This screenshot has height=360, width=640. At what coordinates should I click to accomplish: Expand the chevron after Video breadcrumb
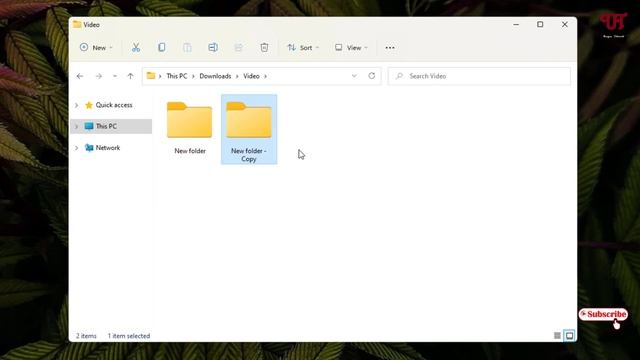[x=265, y=76]
